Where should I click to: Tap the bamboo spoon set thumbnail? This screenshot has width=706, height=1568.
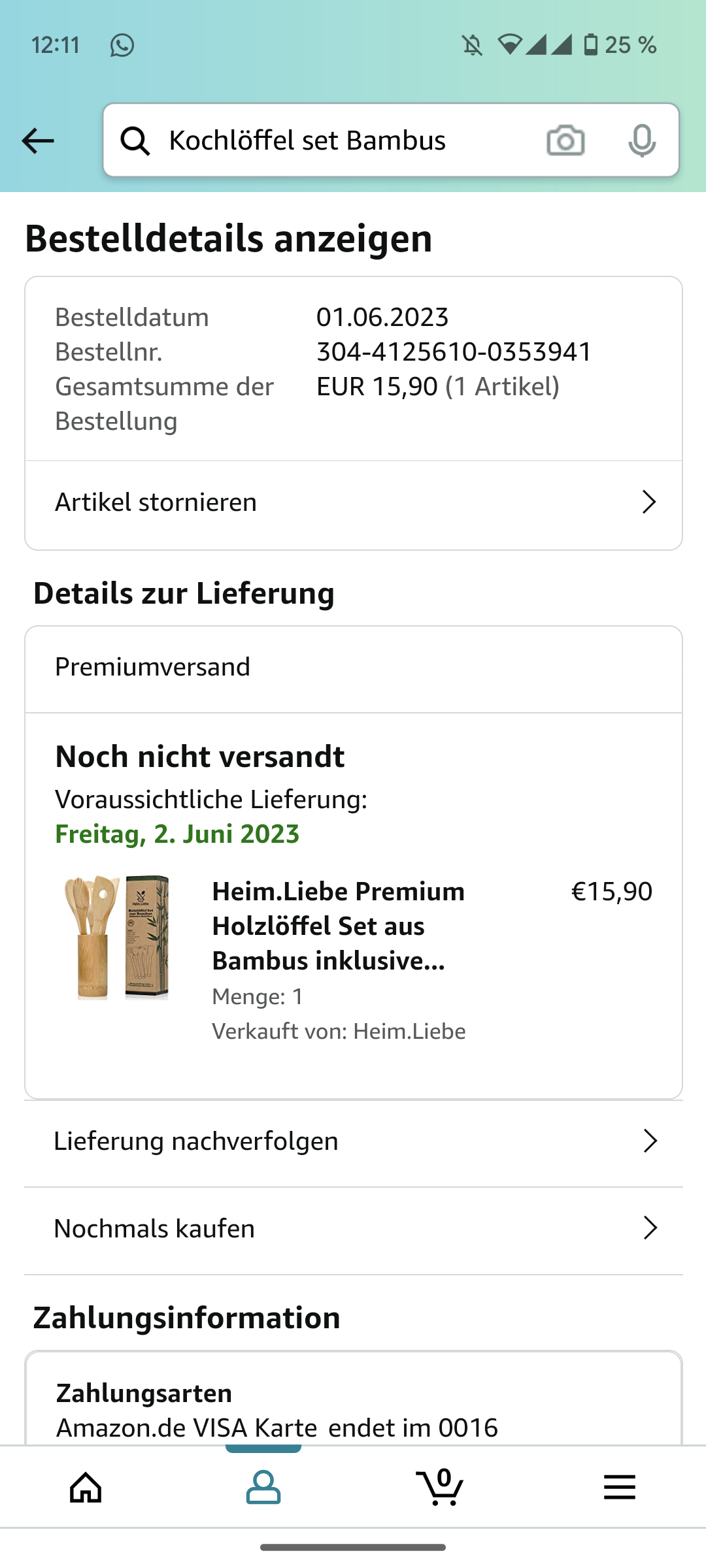[x=118, y=938]
